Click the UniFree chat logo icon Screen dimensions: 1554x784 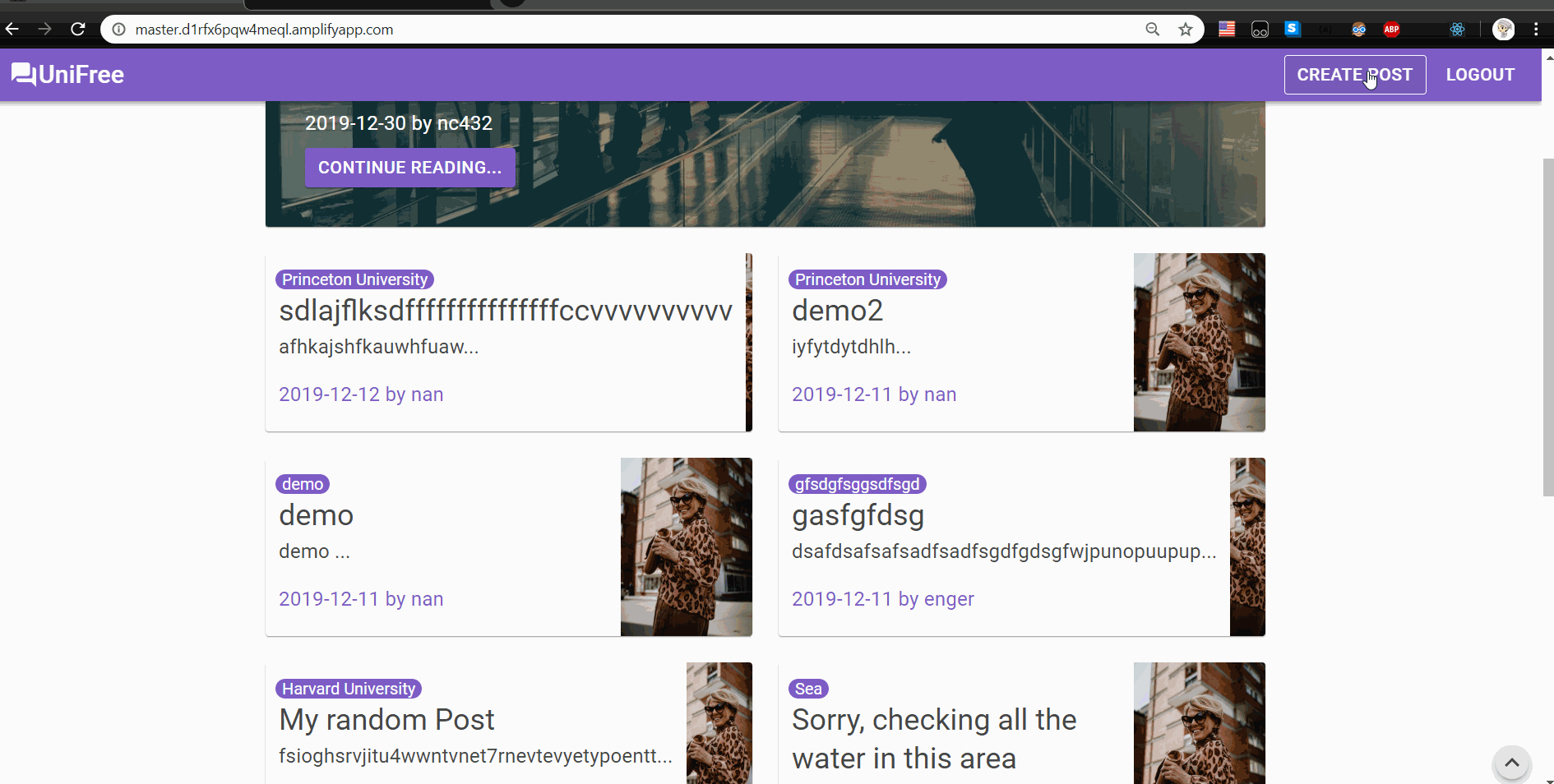pyautogui.click(x=24, y=75)
